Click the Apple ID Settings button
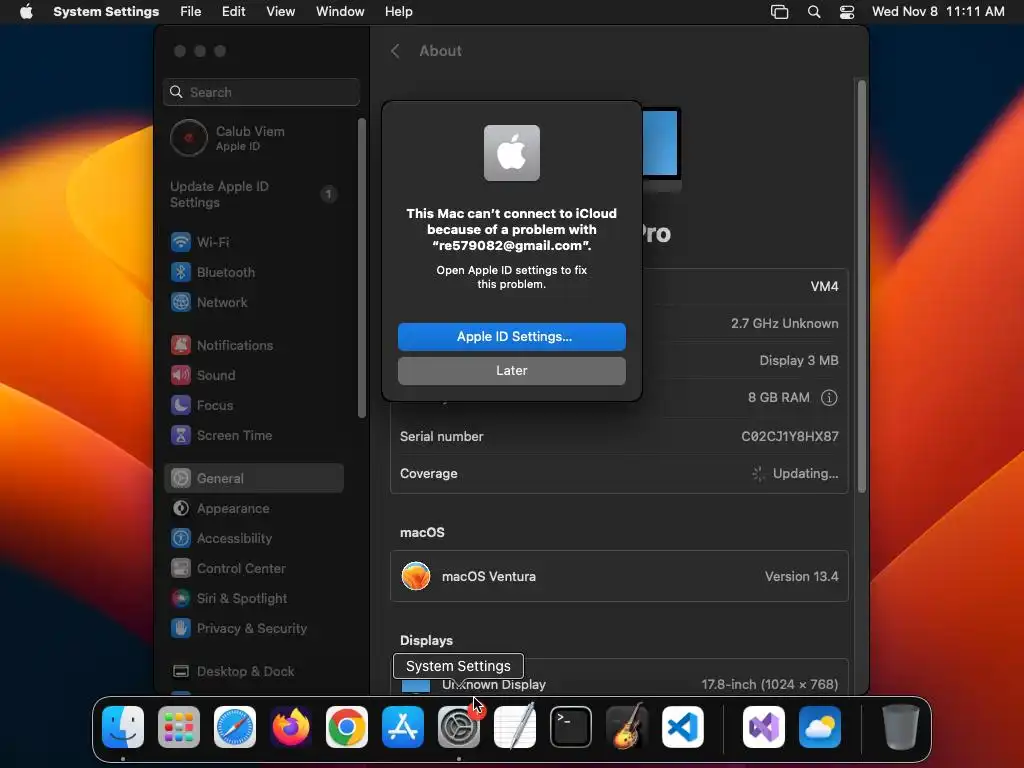Screen dimensions: 1024x768 tap(511, 336)
